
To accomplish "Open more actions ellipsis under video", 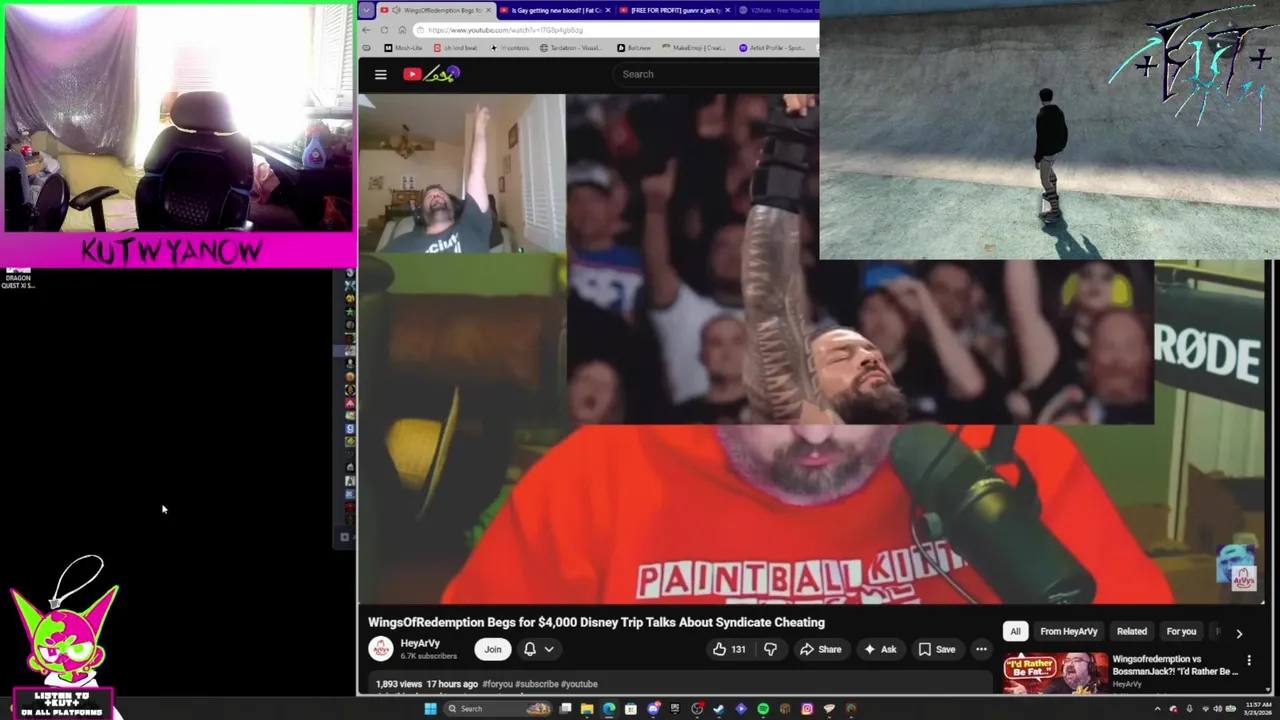I will tap(981, 649).
